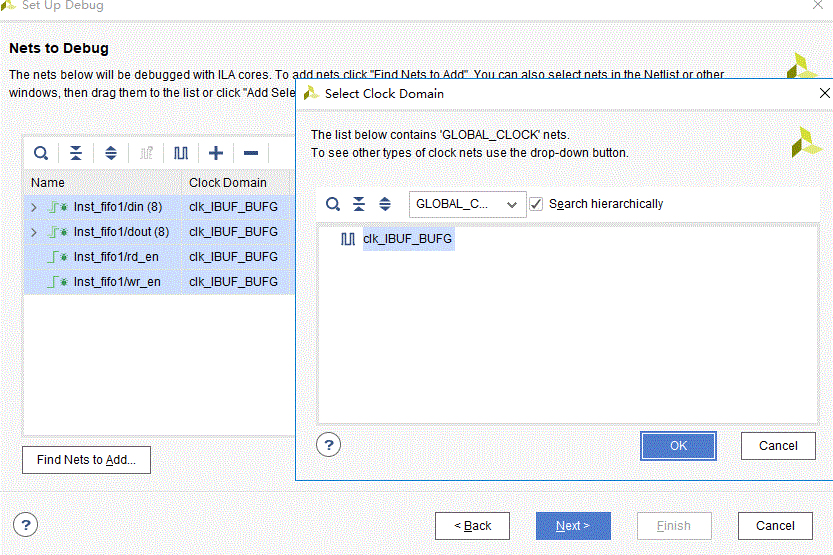Open the GLOBAL_C... clock type dropdown
The image size is (833, 555).
pyautogui.click(x=468, y=204)
